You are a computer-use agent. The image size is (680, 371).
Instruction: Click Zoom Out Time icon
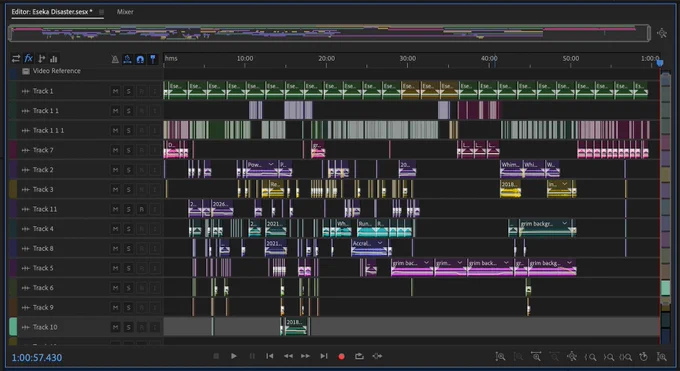554,357
